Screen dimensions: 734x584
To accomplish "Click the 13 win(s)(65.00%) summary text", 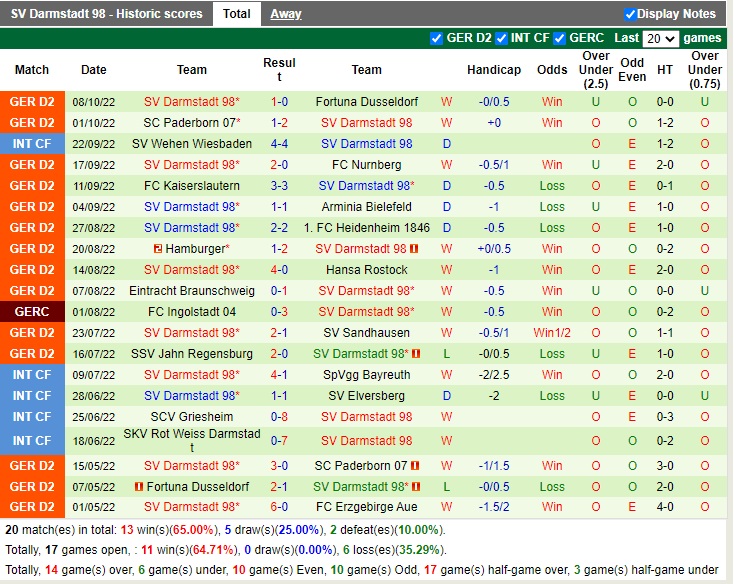I will pyautogui.click(x=169, y=530).
